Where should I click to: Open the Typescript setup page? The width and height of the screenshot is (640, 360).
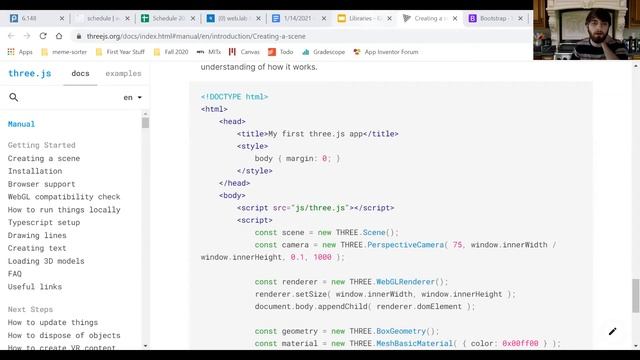44,222
